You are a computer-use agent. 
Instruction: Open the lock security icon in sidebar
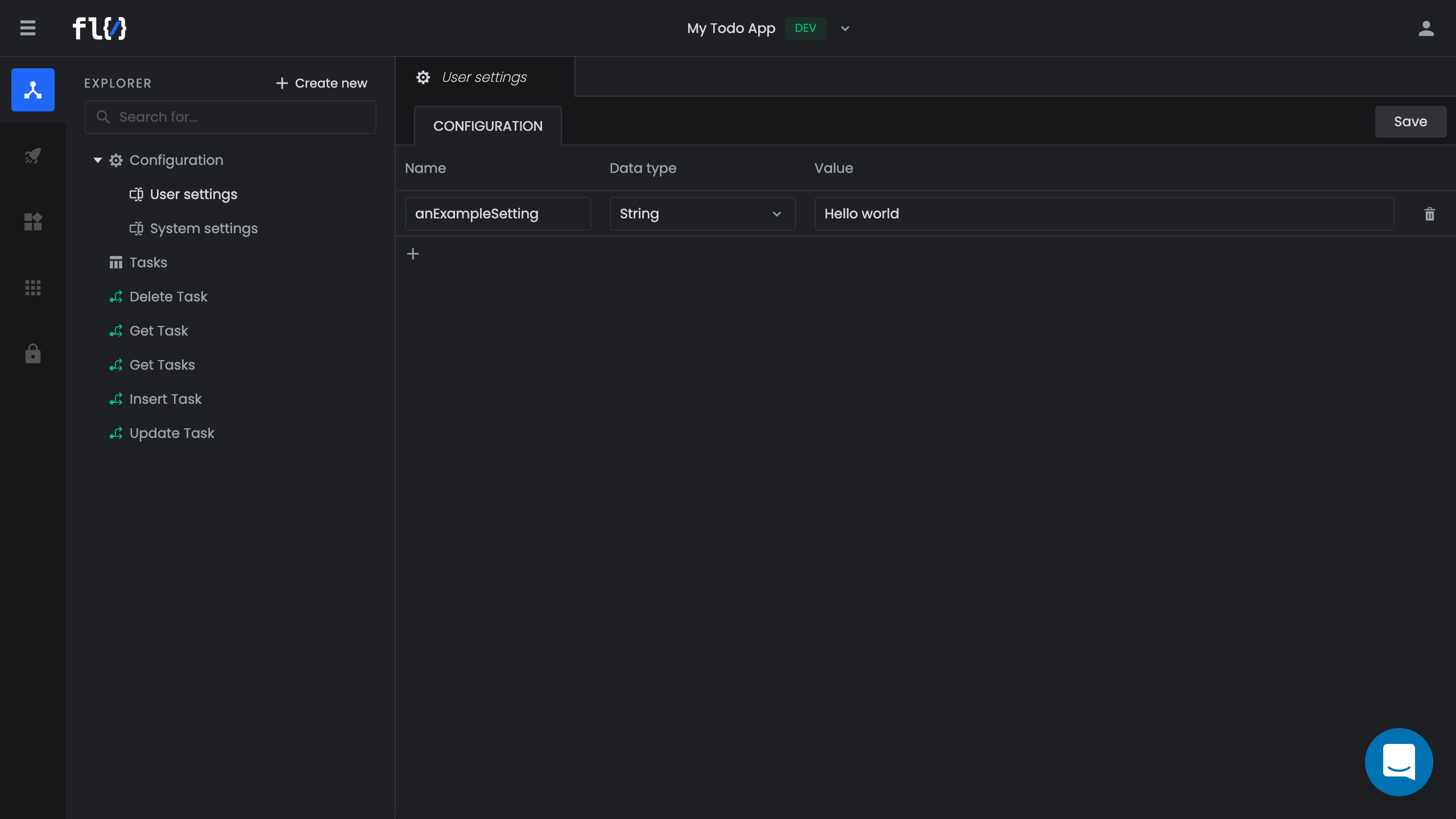[33, 354]
